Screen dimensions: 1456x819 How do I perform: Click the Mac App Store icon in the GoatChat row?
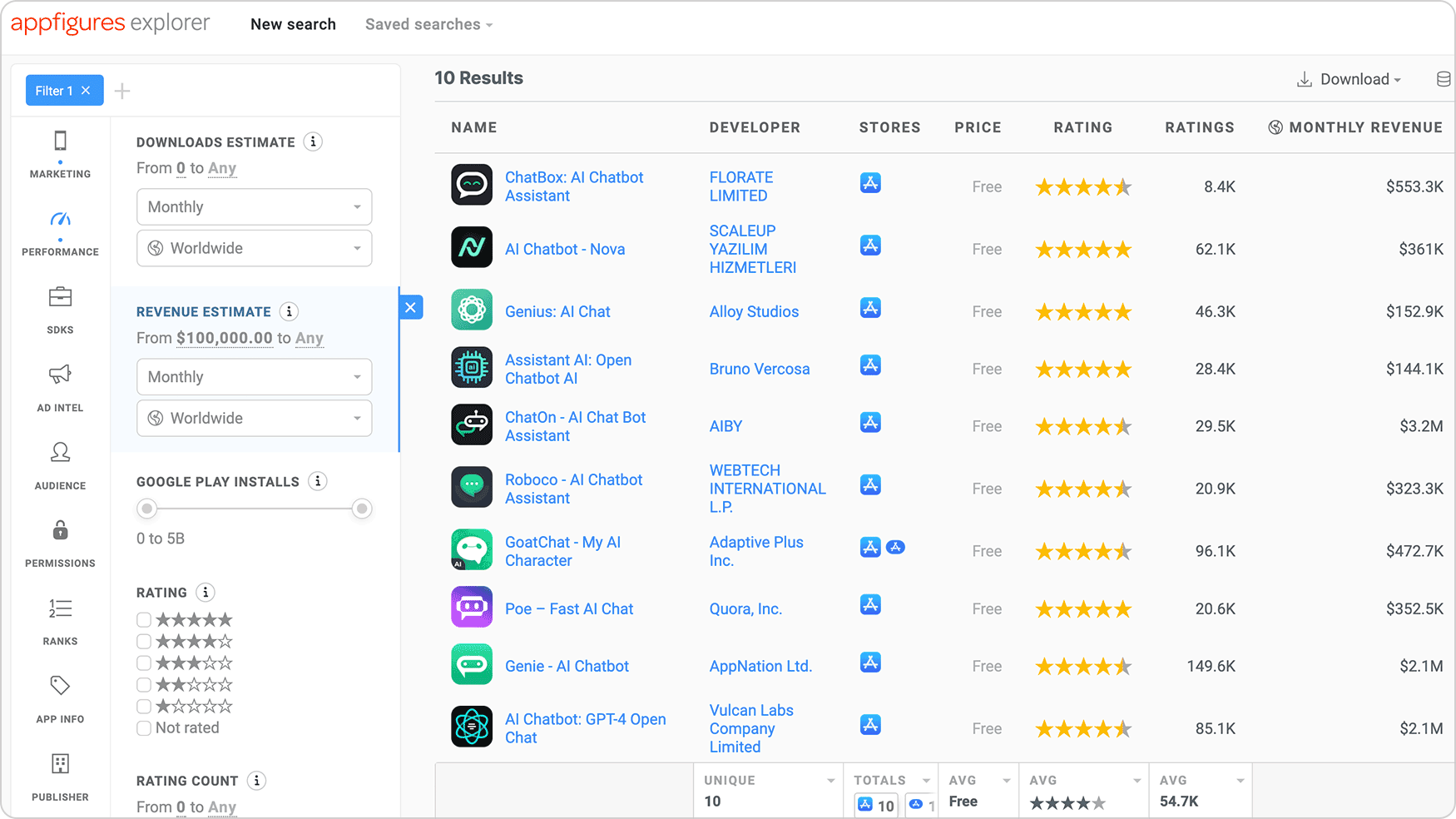[895, 547]
